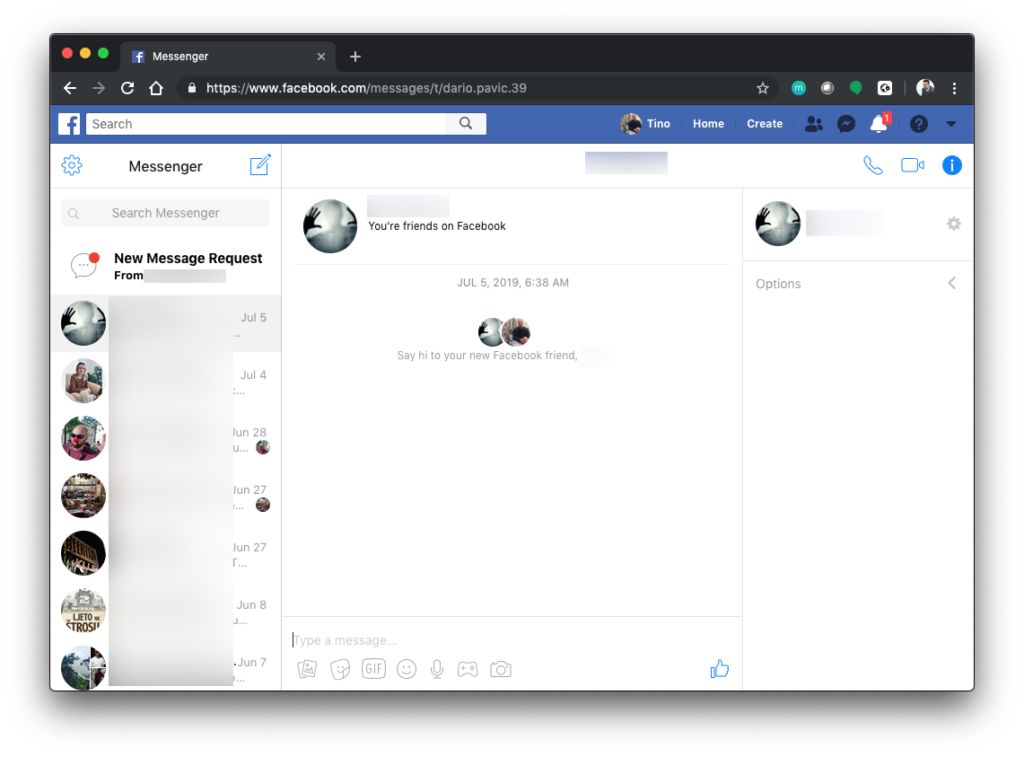
Task: Open conversation settings gear in right panel
Action: pos(953,224)
